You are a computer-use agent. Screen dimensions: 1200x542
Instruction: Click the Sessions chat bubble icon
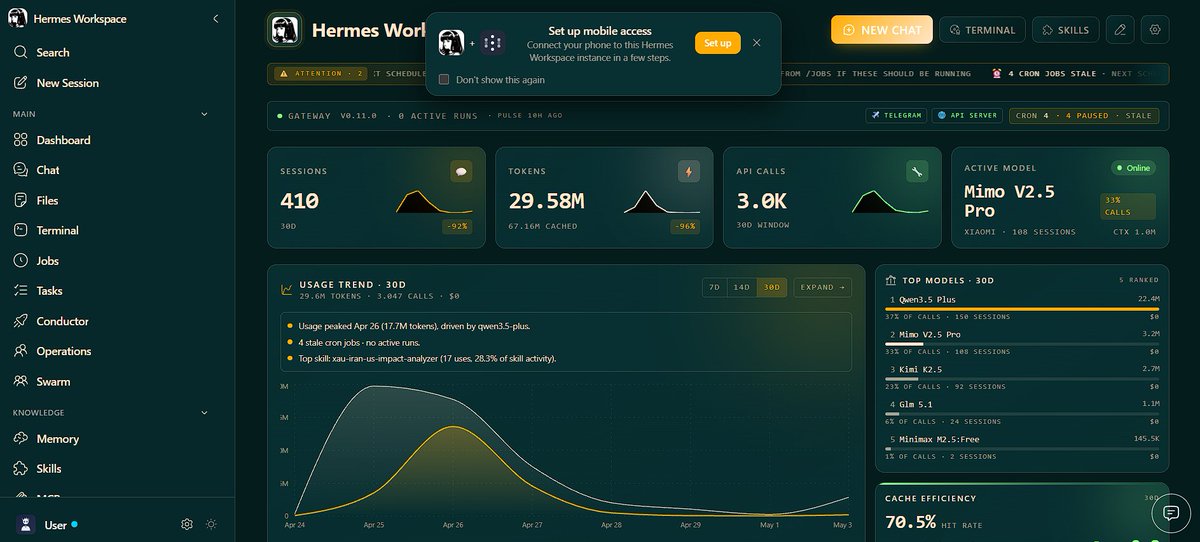click(x=461, y=171)
